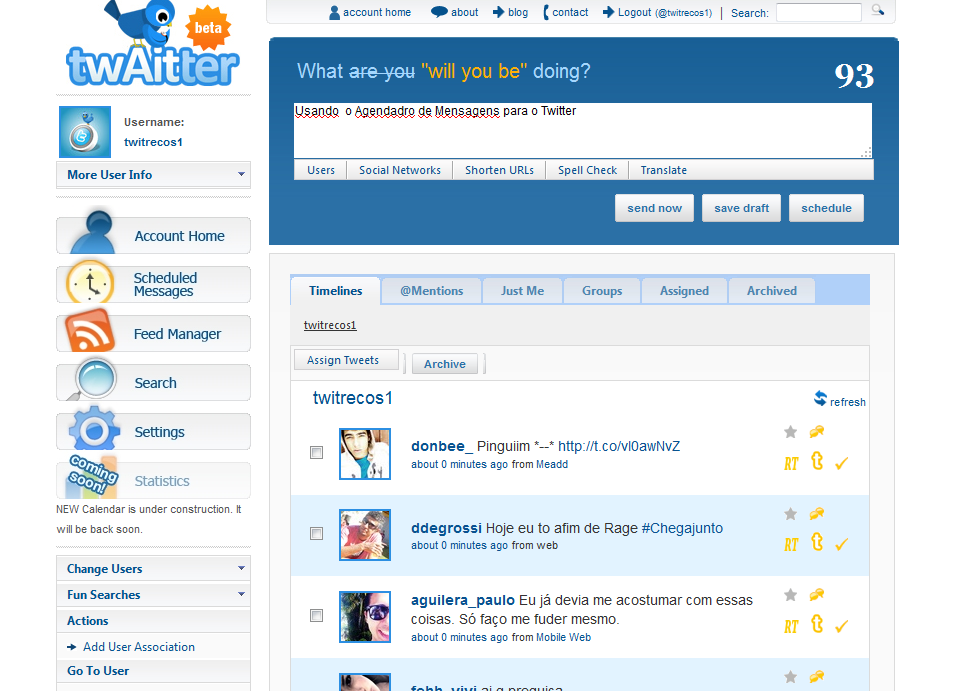Tick the checkbox next to ddegrossi tweet
Image resolution: width=969 pixels, height=691 pixels.
tap(316, 533)
